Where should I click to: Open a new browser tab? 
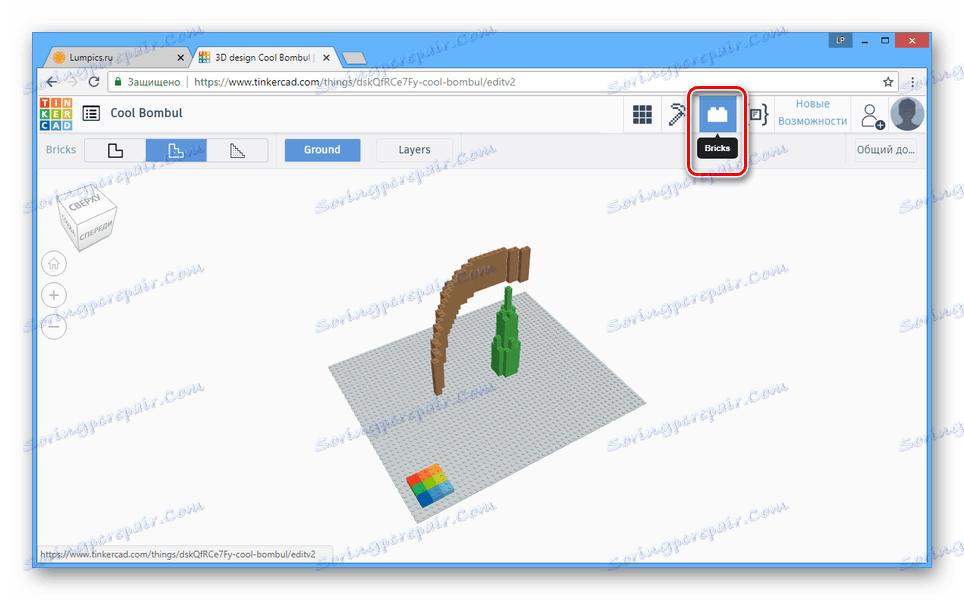click(354, 58)
